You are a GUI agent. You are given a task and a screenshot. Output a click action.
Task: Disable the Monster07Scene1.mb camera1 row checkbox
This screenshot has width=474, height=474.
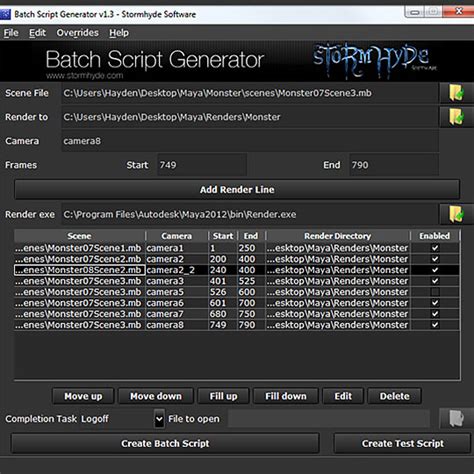point(435,248)
